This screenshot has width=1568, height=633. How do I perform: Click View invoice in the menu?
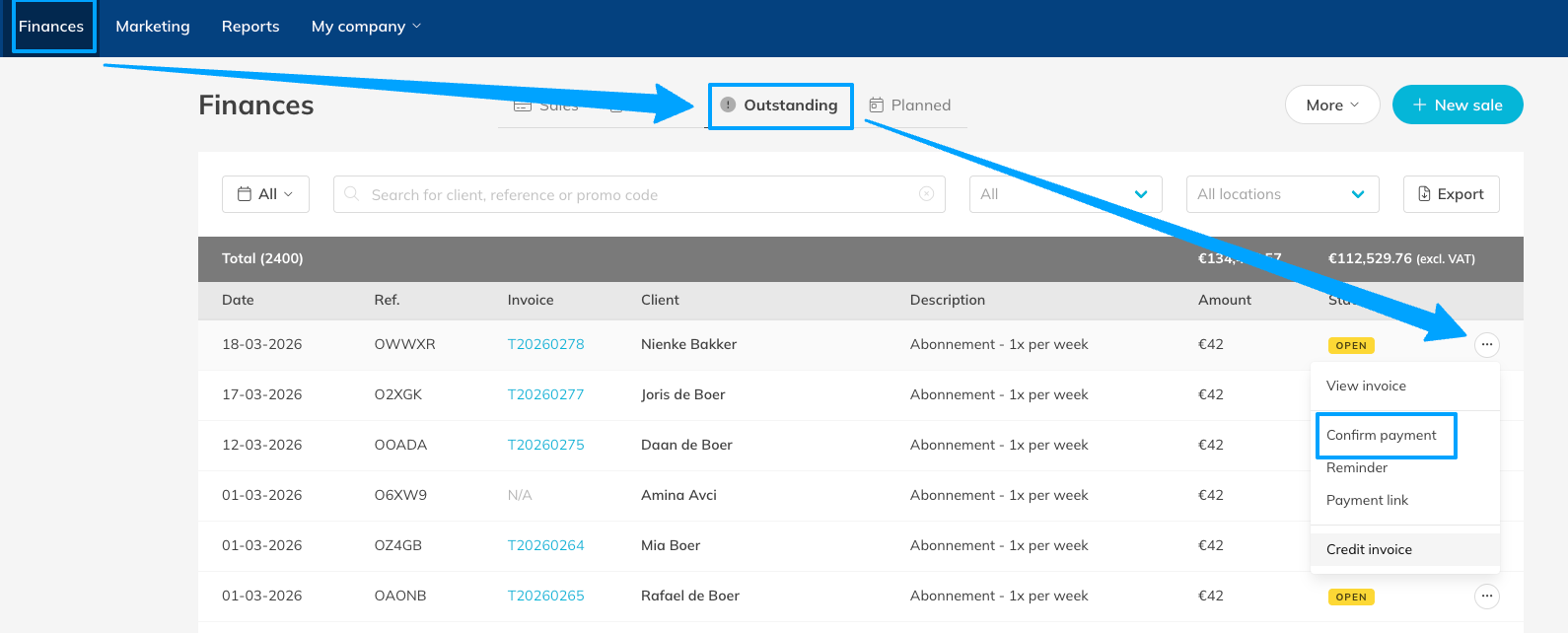pos(1366,386)
